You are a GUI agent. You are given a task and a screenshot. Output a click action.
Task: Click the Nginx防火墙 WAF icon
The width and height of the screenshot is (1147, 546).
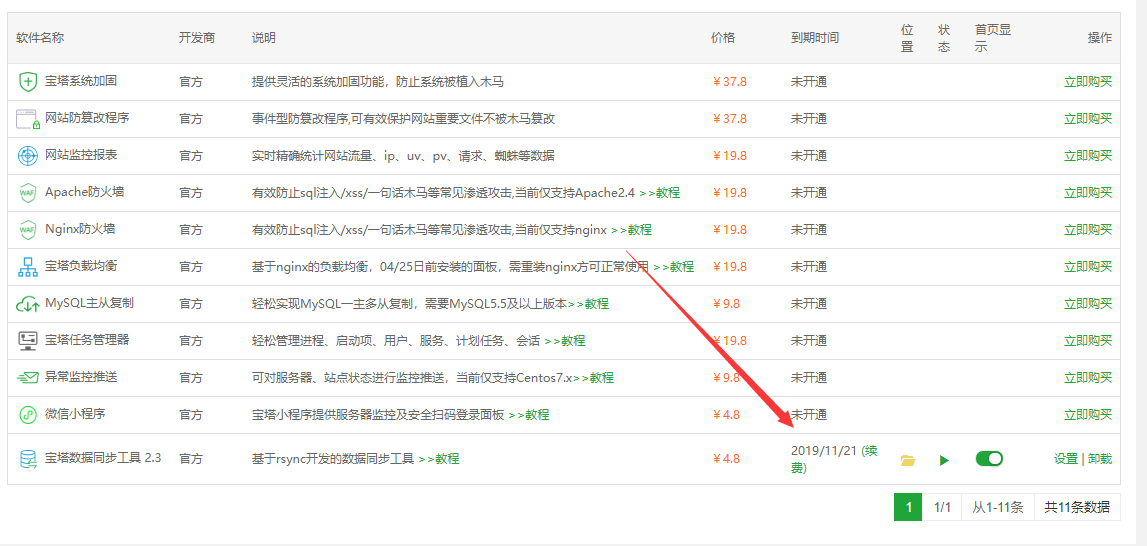click(27, 230)
